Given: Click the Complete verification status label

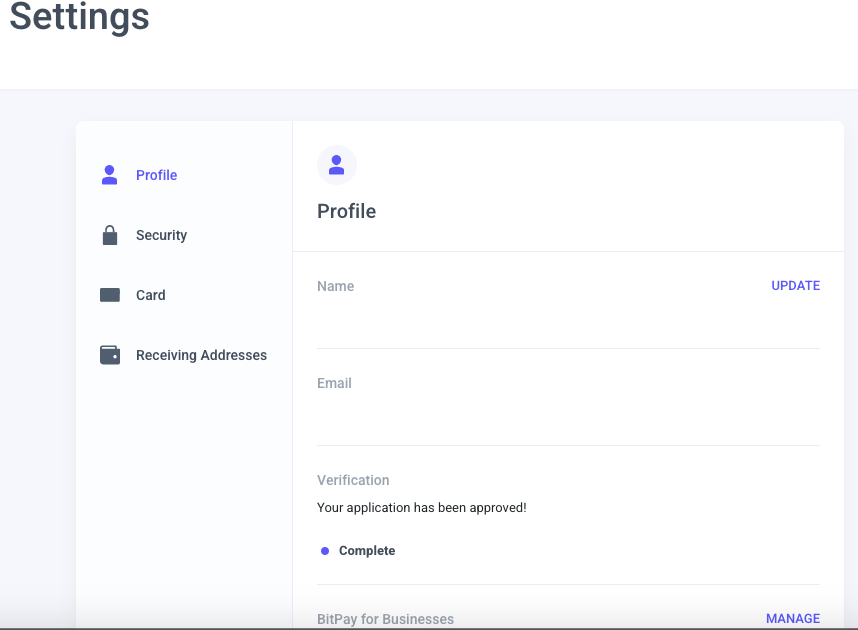Looking at the screenshot, I should [367, 550].
